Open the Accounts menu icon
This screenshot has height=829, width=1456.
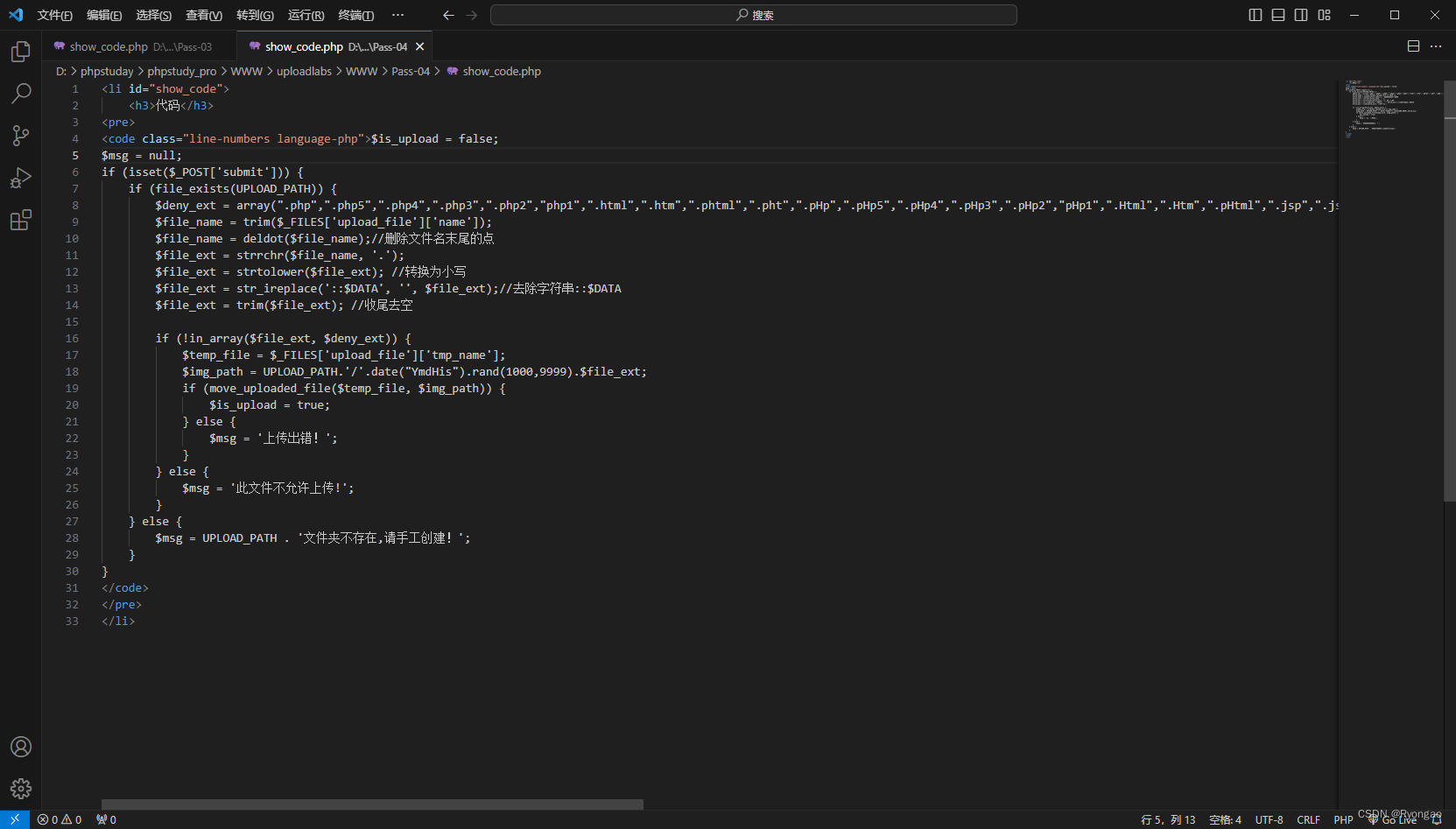pyautogui.click(x=21, y=747)
